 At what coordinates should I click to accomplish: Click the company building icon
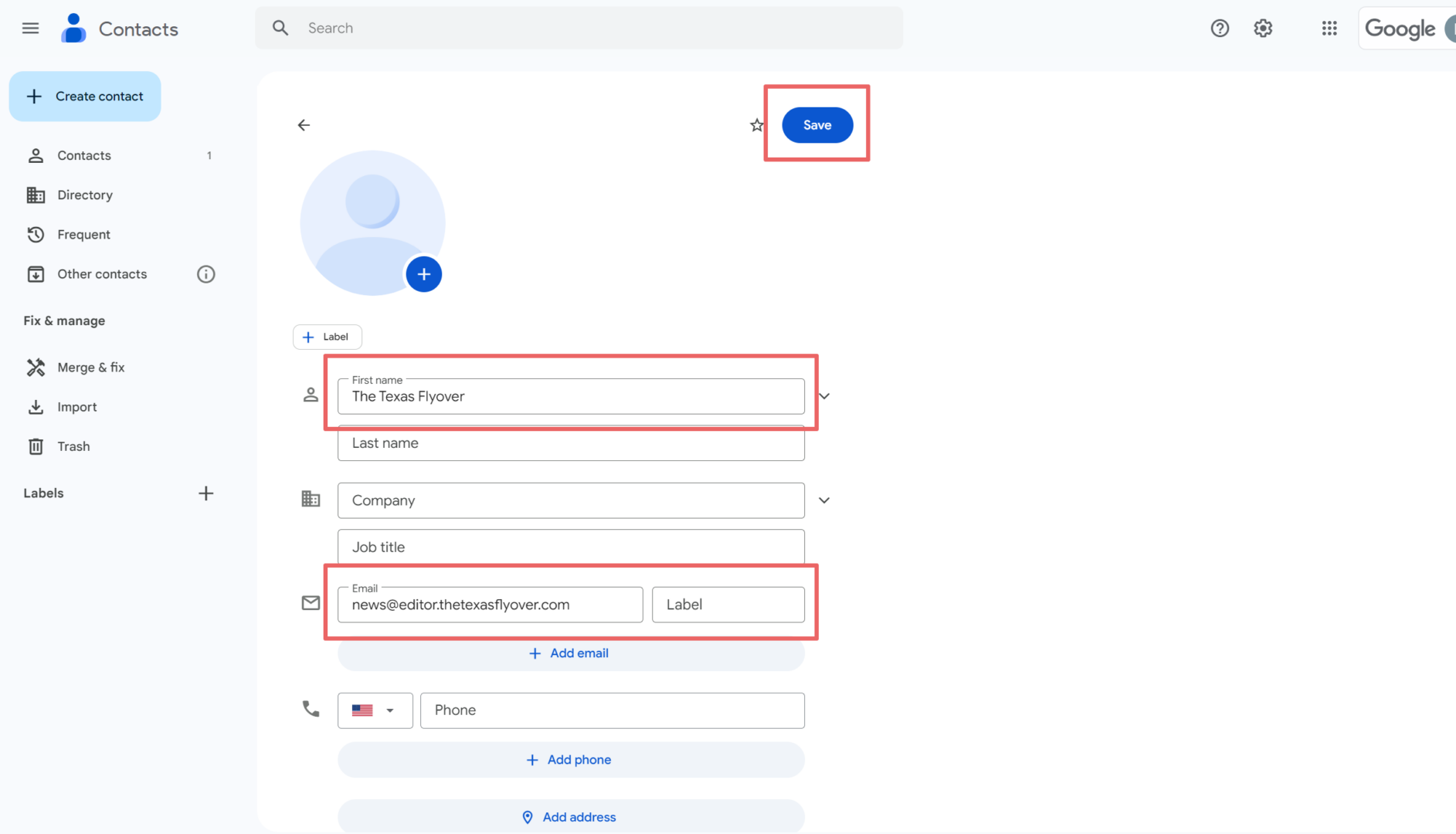(311, 500)
